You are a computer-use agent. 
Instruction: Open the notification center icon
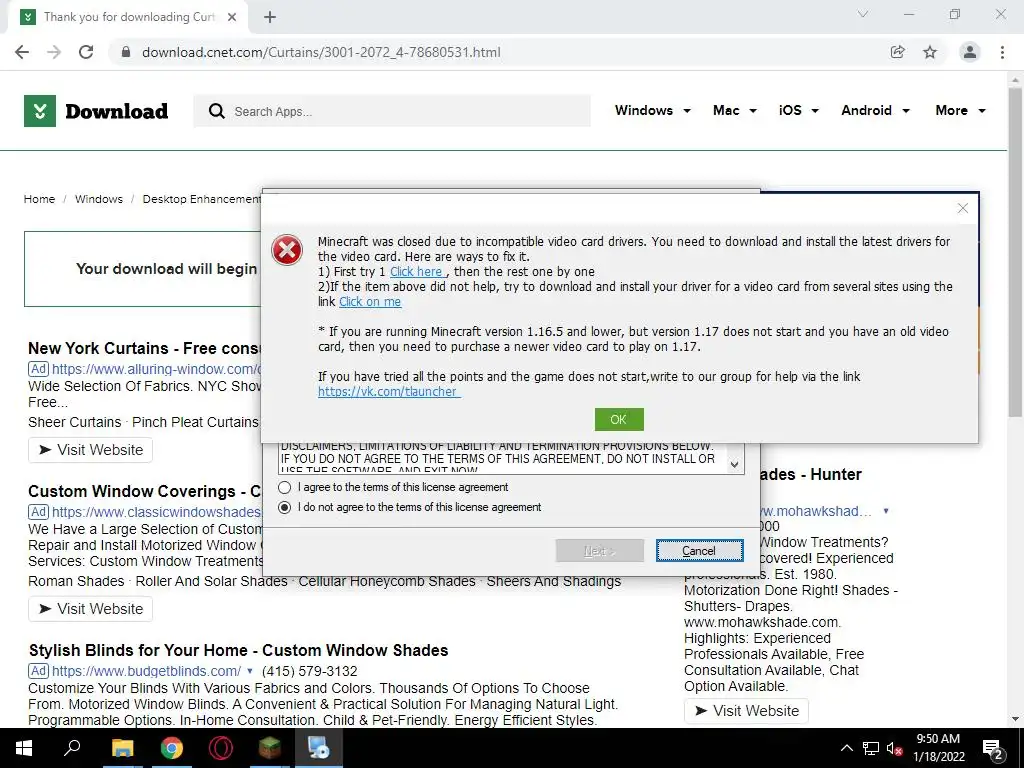pyautogui.click(x=993, y=750)
